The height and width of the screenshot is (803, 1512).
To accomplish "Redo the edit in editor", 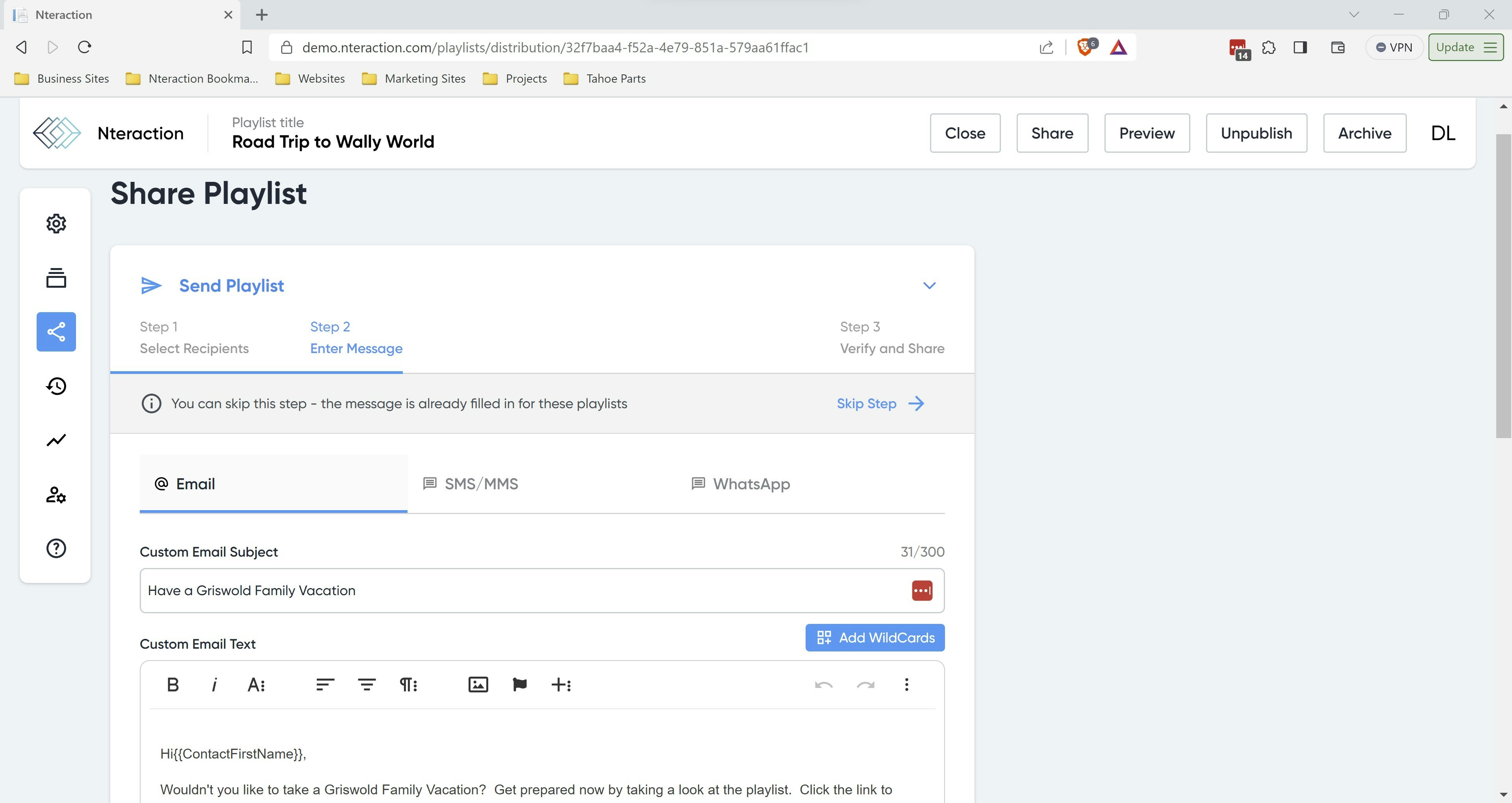I will pyautogui.click(x=865, y=685).
